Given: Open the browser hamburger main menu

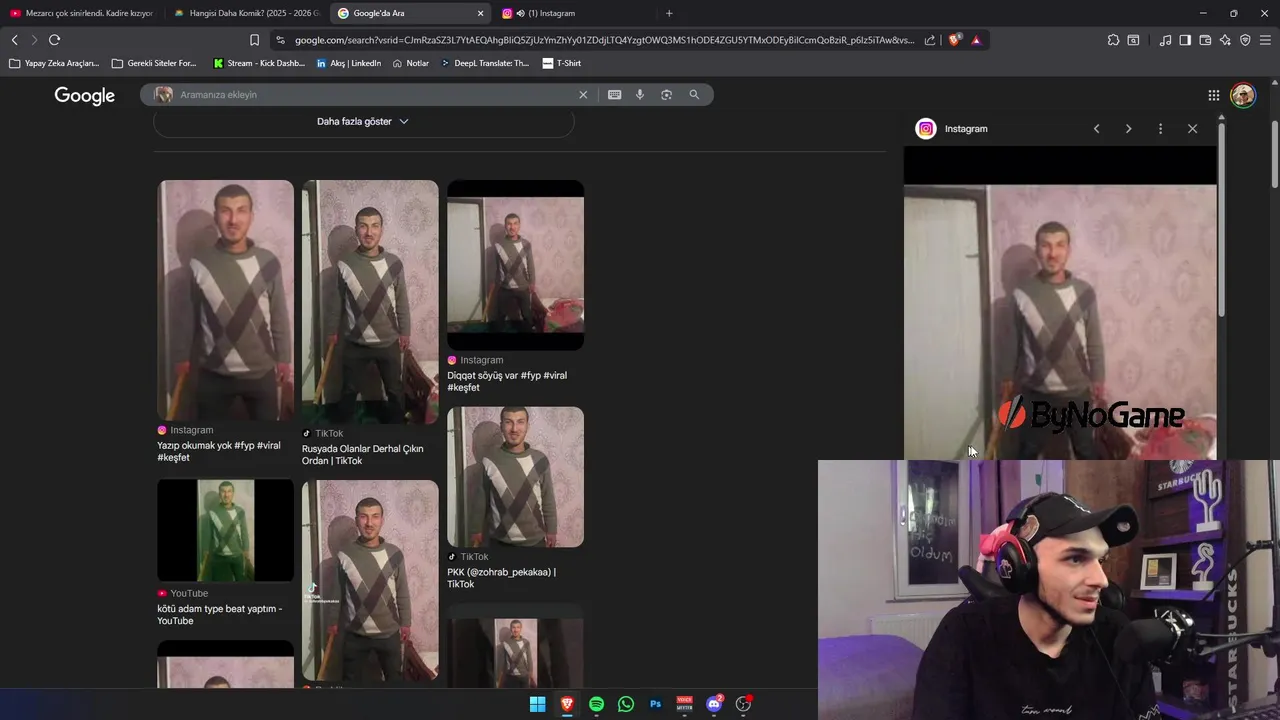Looking at the screenshot, I should [x=1266, y=40].
